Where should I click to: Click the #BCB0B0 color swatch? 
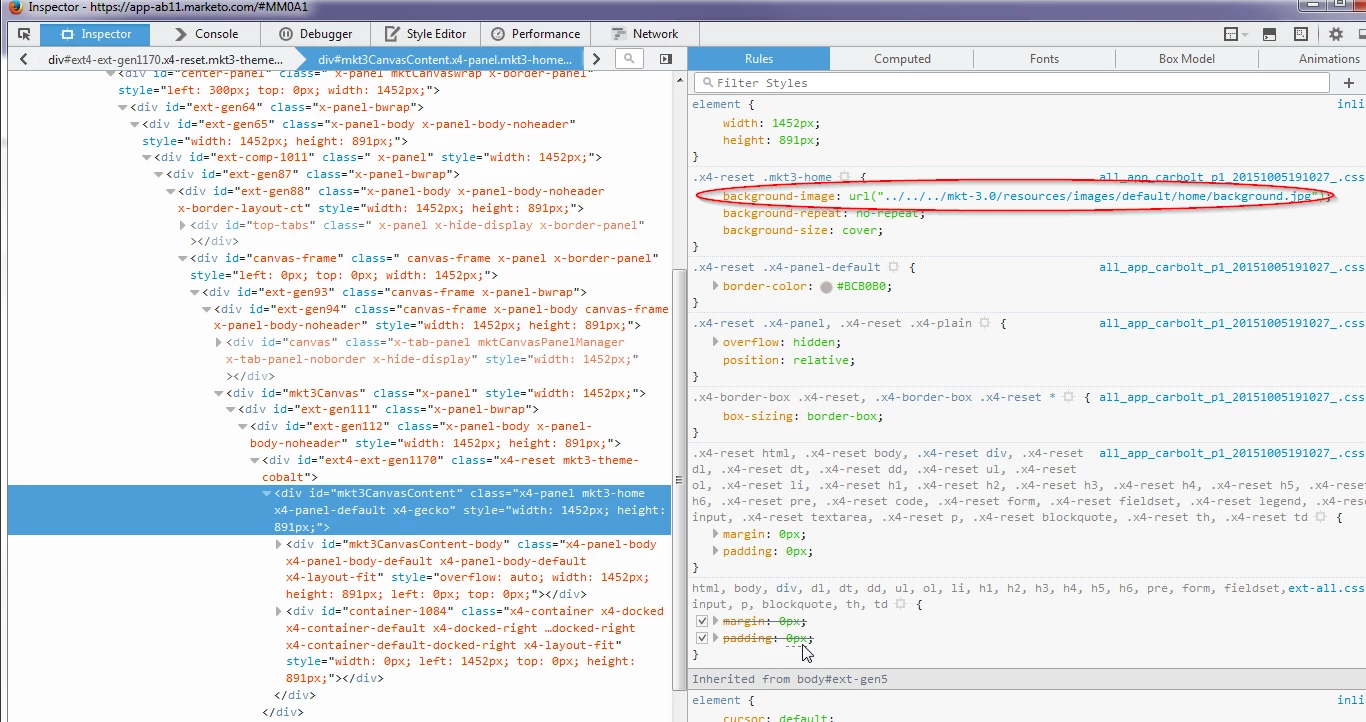click(x=826, y=287)
